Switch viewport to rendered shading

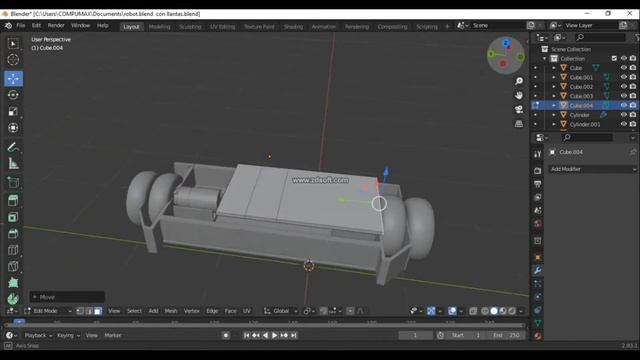click(x=512, y=311)
